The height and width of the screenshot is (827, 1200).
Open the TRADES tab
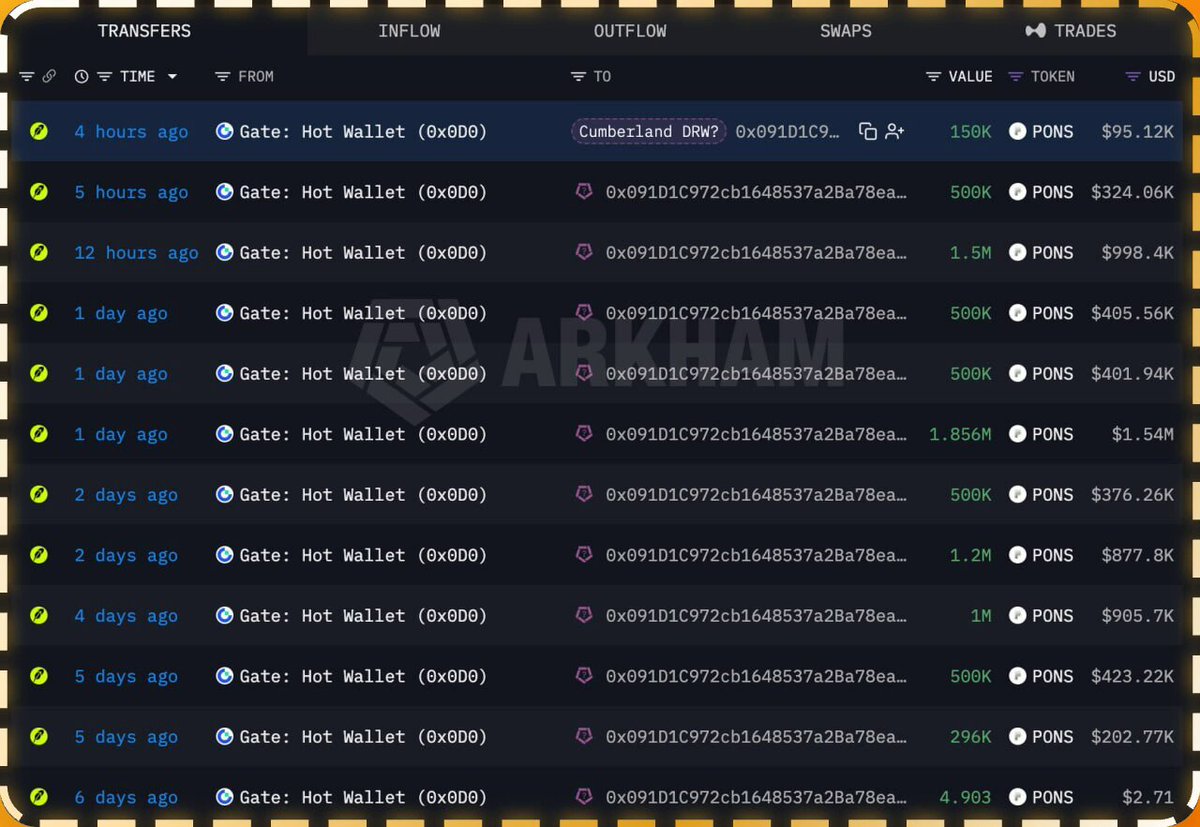(x=1071, y=31)
